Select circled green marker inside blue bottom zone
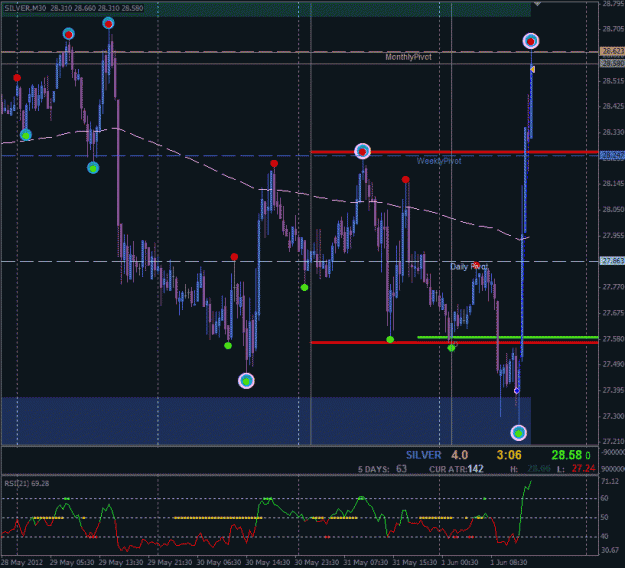 coord(519,432)
